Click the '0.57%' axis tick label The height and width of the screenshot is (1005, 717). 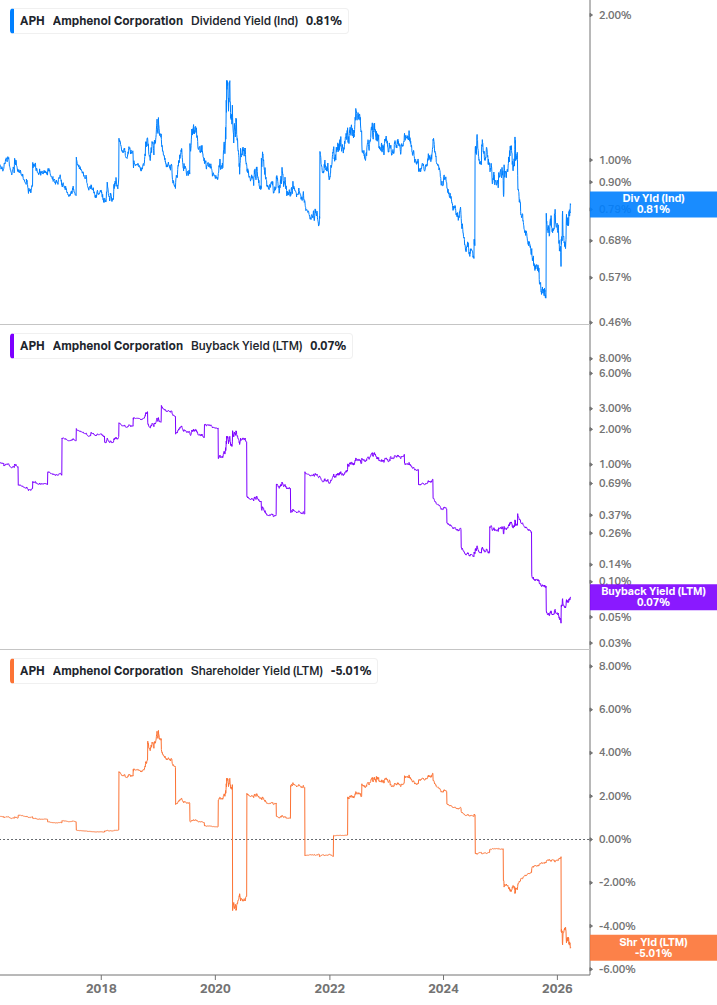[615, 278]
